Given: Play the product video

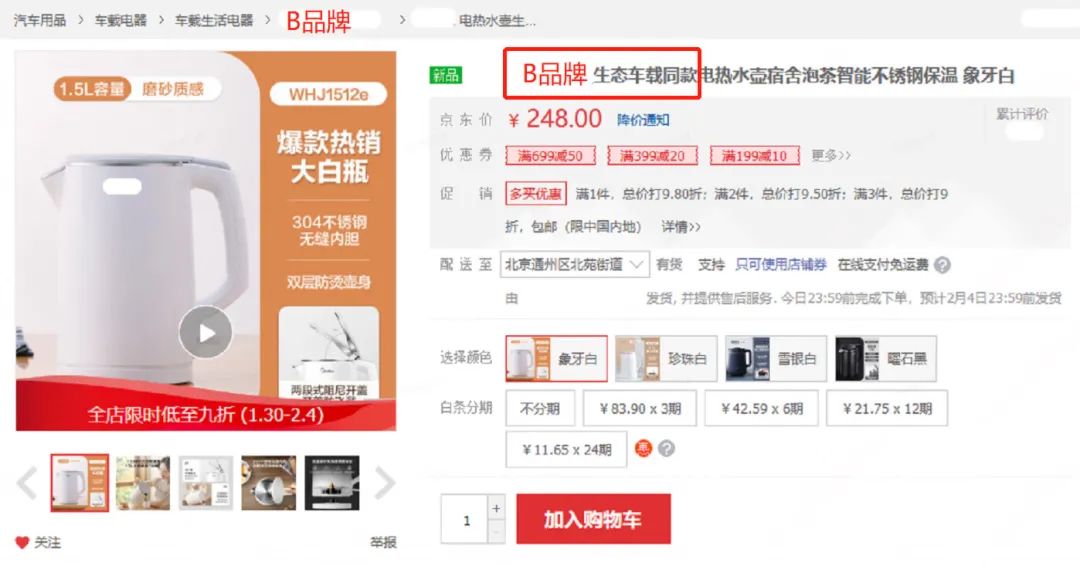Looking at the screenshot, I should click(205, 333).
